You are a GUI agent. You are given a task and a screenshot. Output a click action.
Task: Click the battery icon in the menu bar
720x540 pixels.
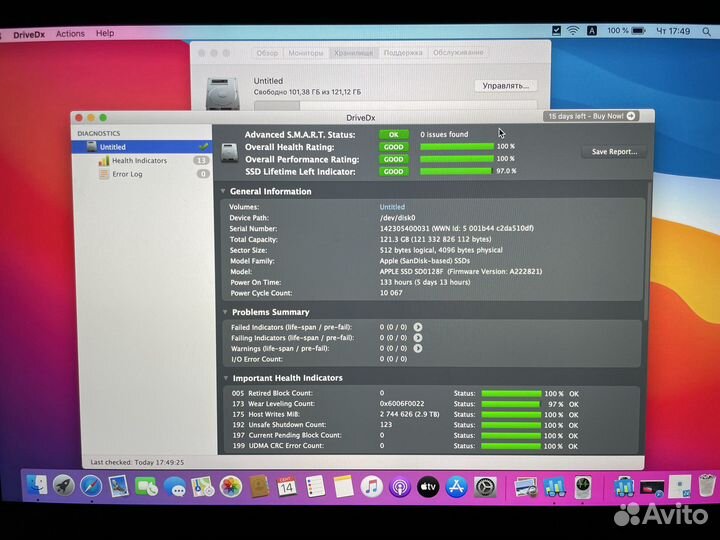tap(639, 31)
